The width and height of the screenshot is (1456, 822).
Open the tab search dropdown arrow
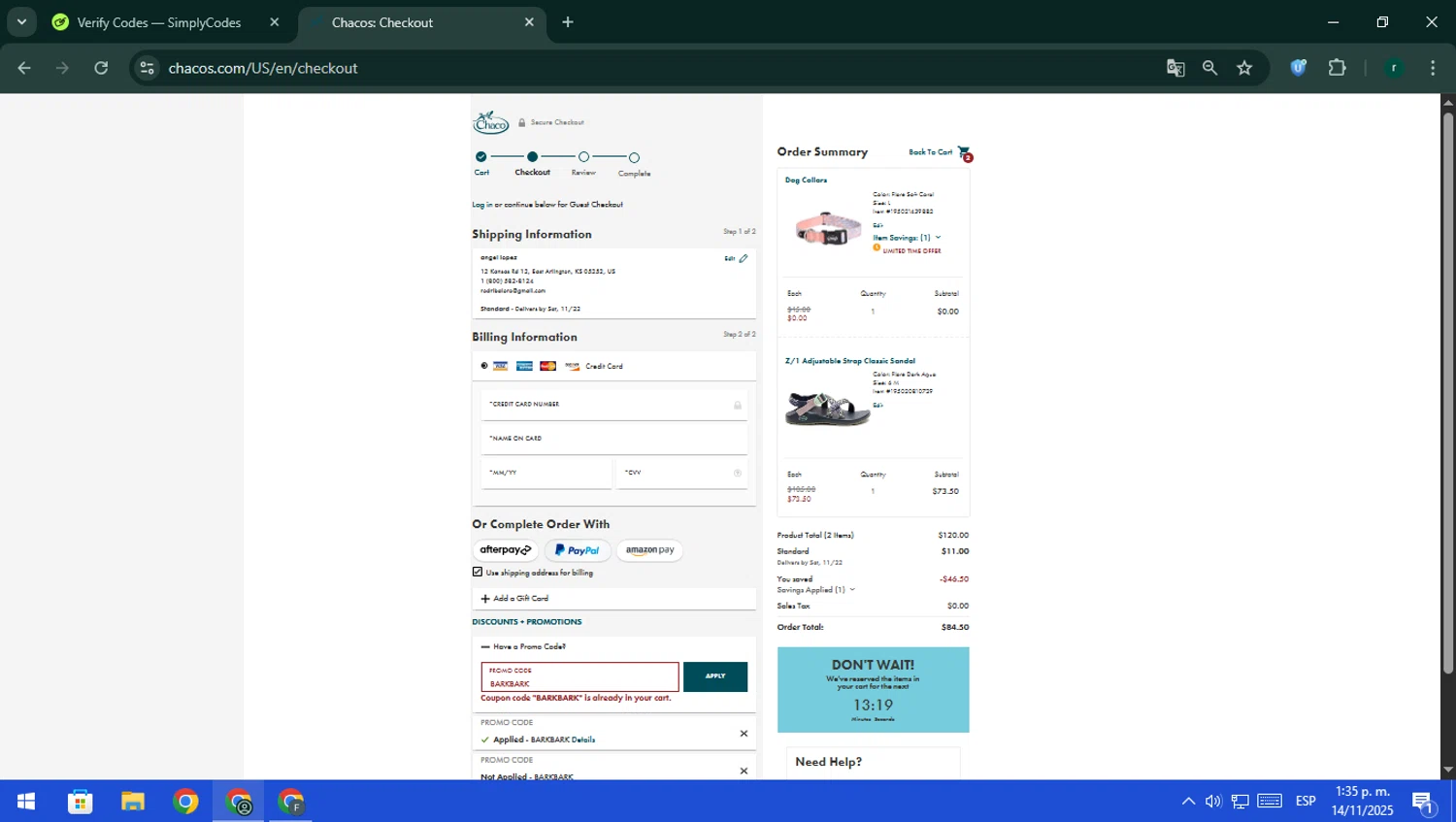pyautogui.click(x=21, y=22)
